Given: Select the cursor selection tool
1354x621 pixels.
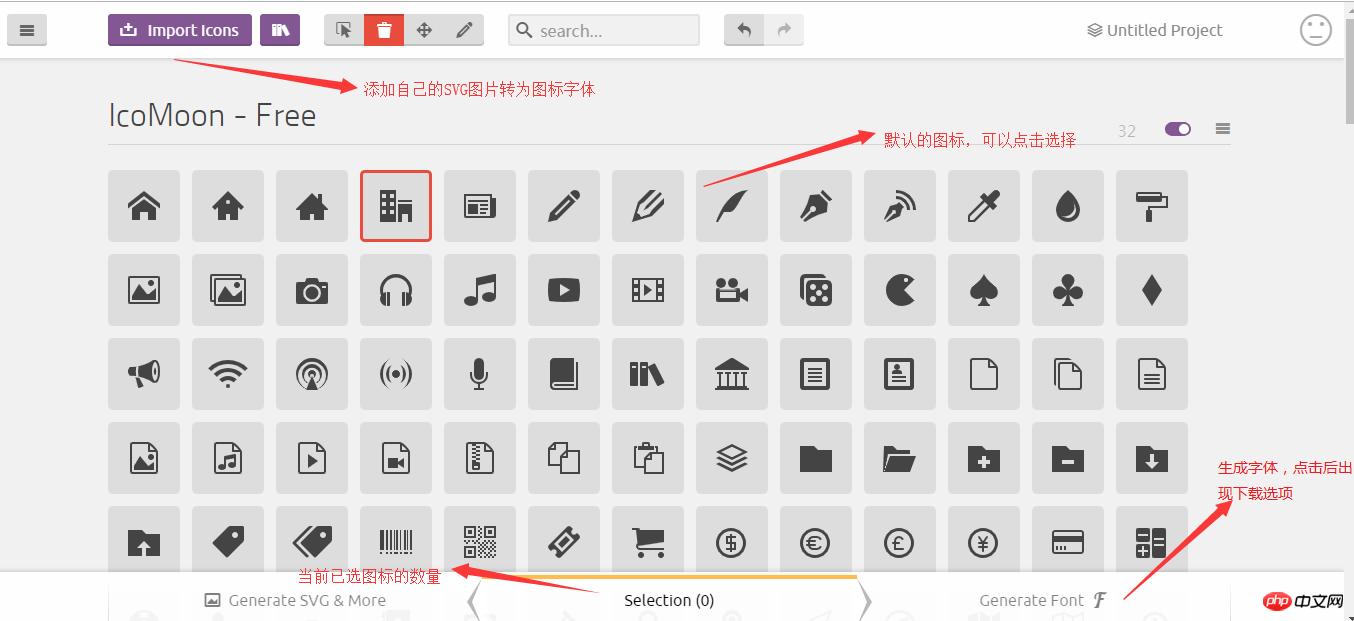Looking at the screenshot, I should 343,30.
